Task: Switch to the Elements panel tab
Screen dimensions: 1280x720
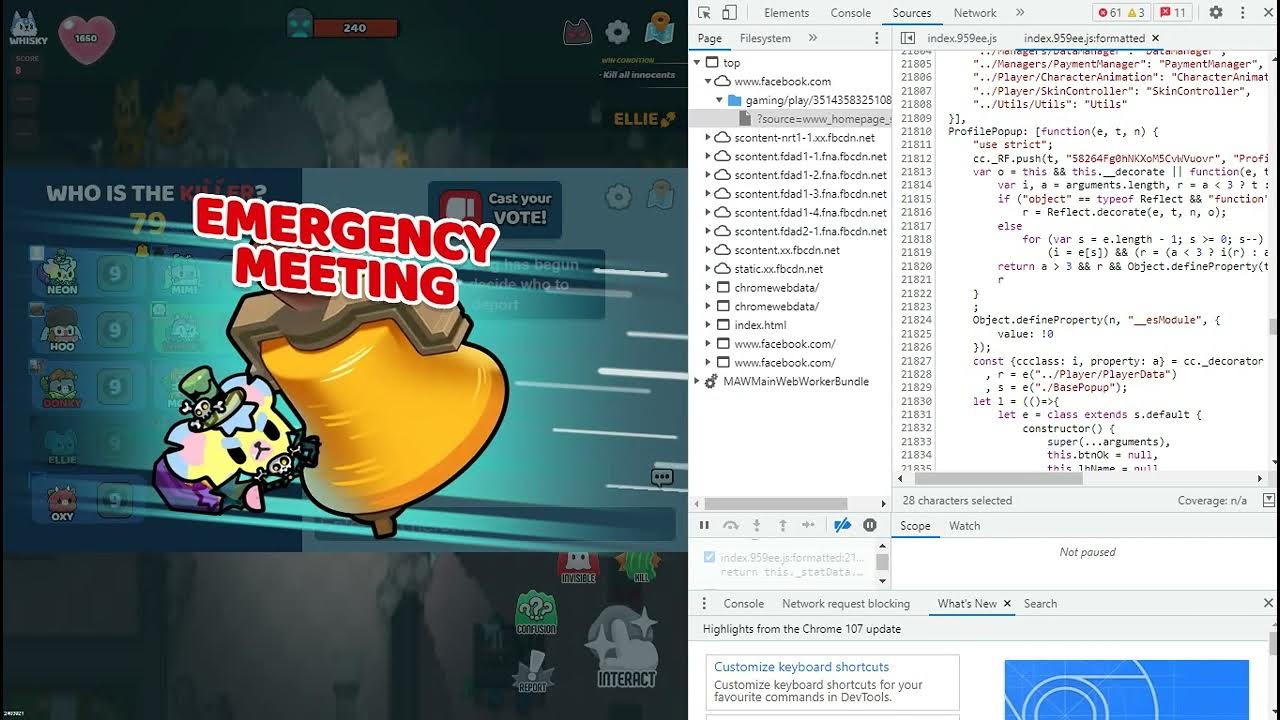Action: [786, 13]
